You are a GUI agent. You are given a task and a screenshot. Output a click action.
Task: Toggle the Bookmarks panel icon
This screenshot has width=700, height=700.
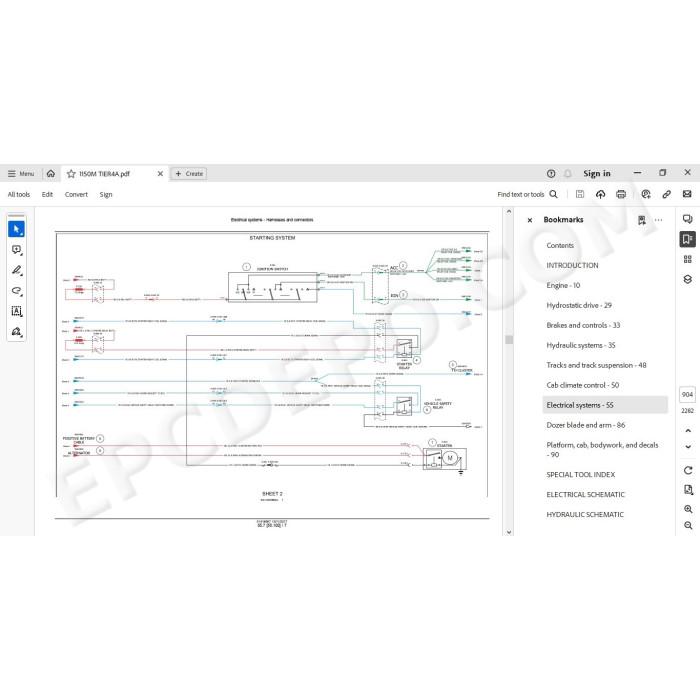point(688,239)
